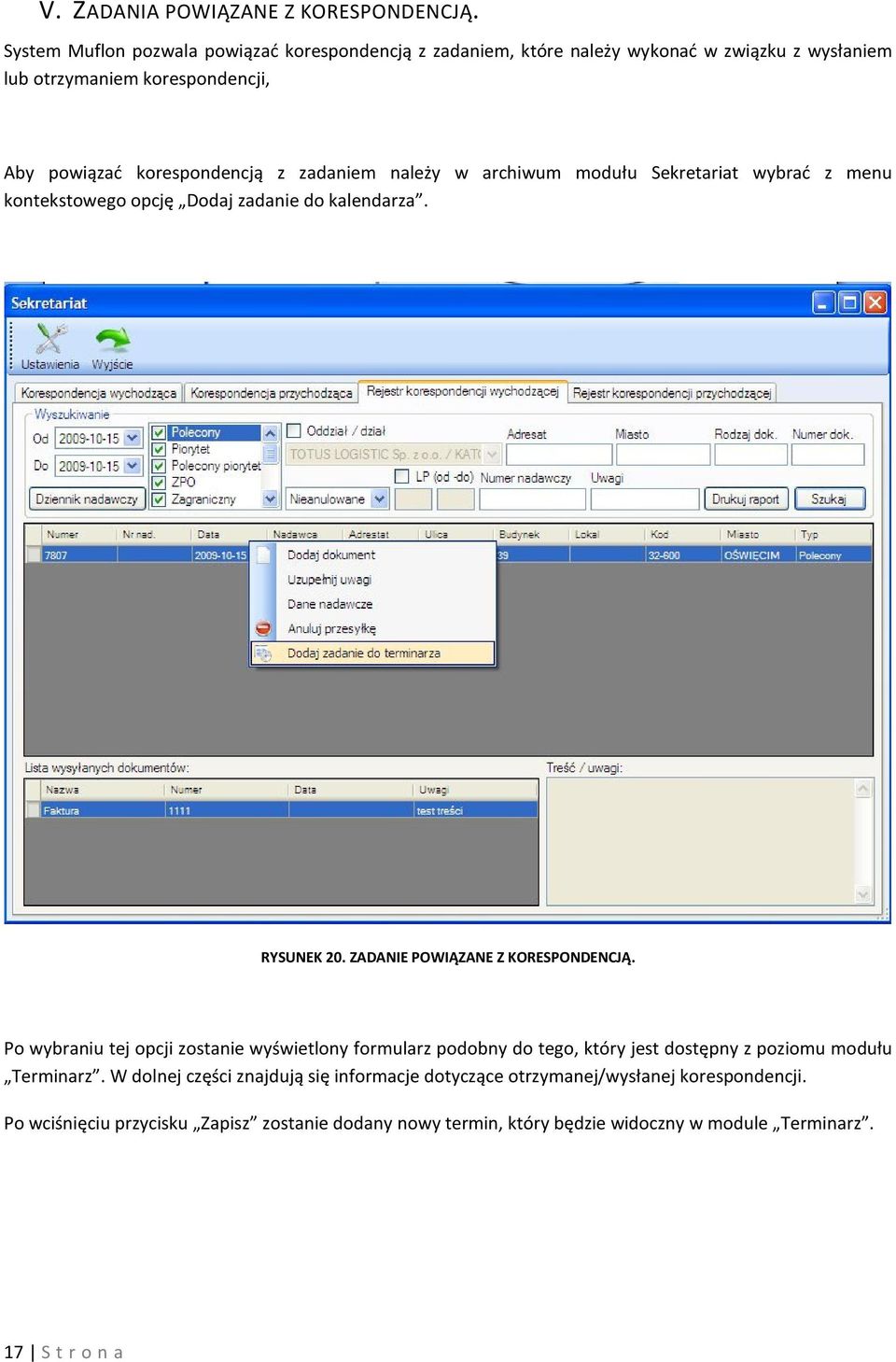Click mail type list down arrow
This screenshot has height=1362, width=896.
coord(271,499)
